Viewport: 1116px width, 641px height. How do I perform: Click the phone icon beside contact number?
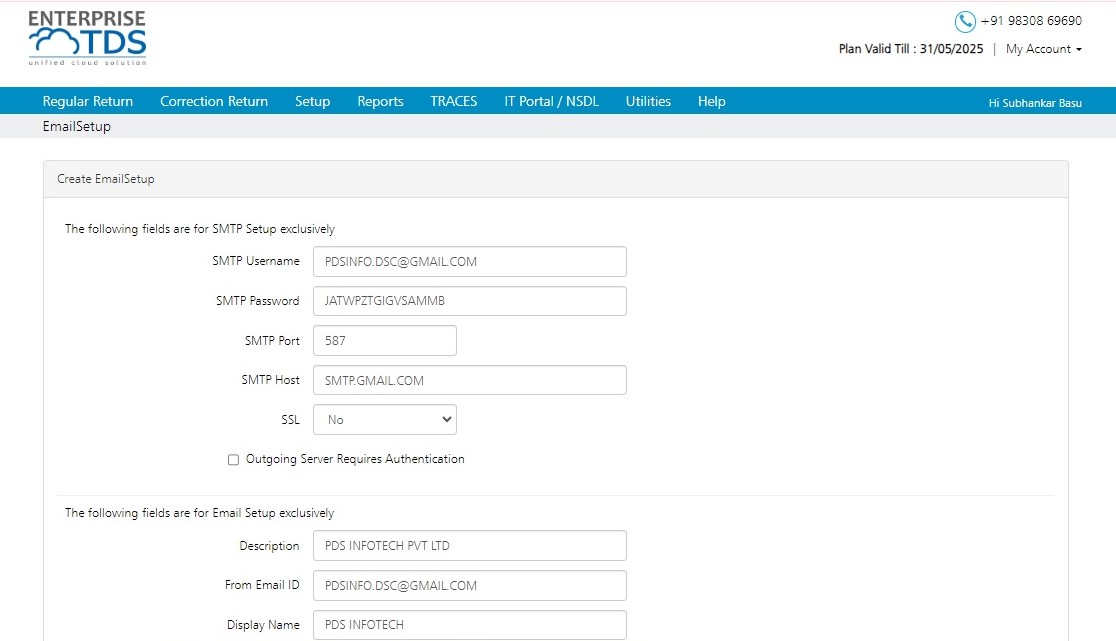click(964, 21)
